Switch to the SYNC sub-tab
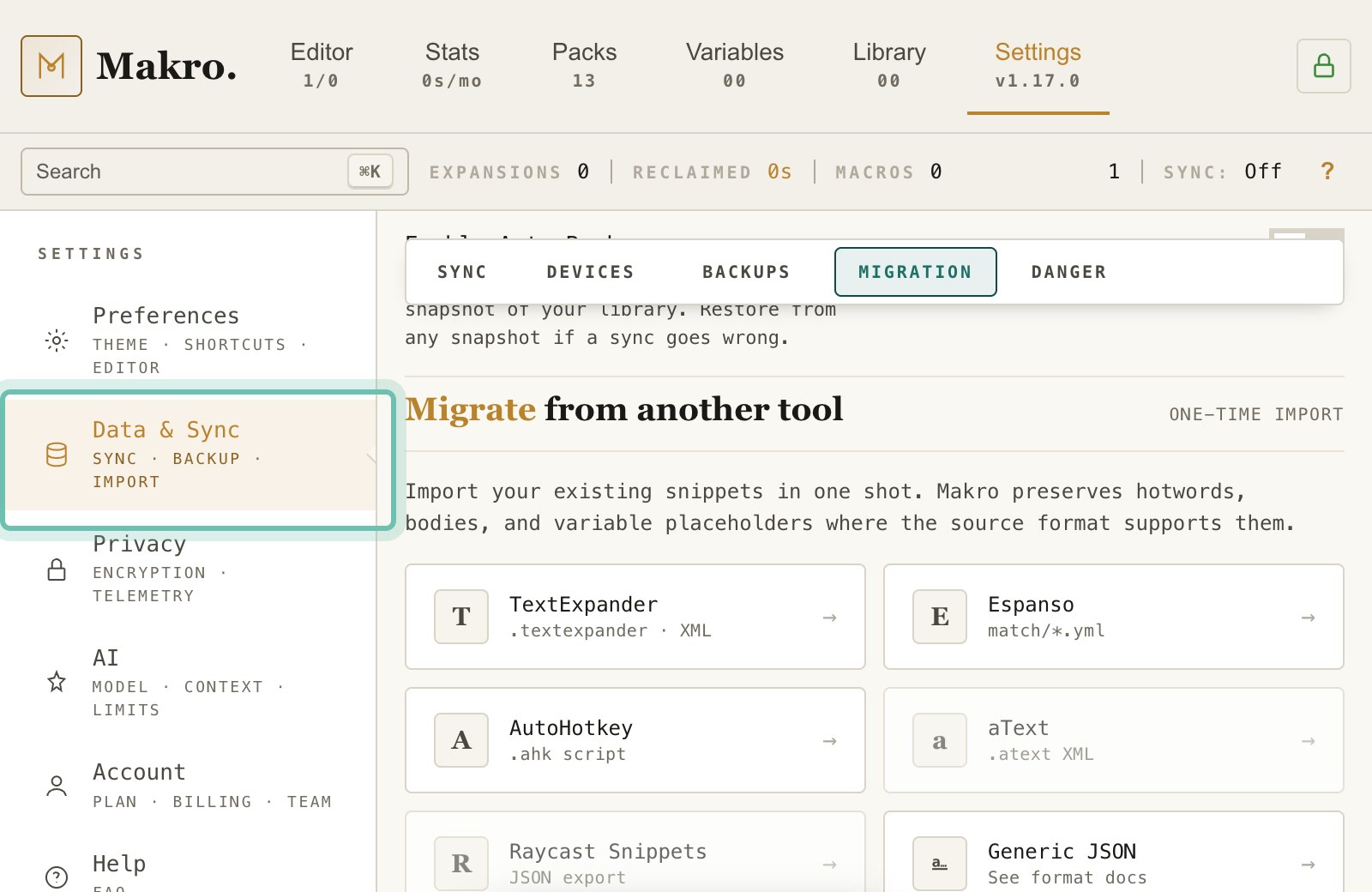Screen dimensions: 1372x892 462,272
